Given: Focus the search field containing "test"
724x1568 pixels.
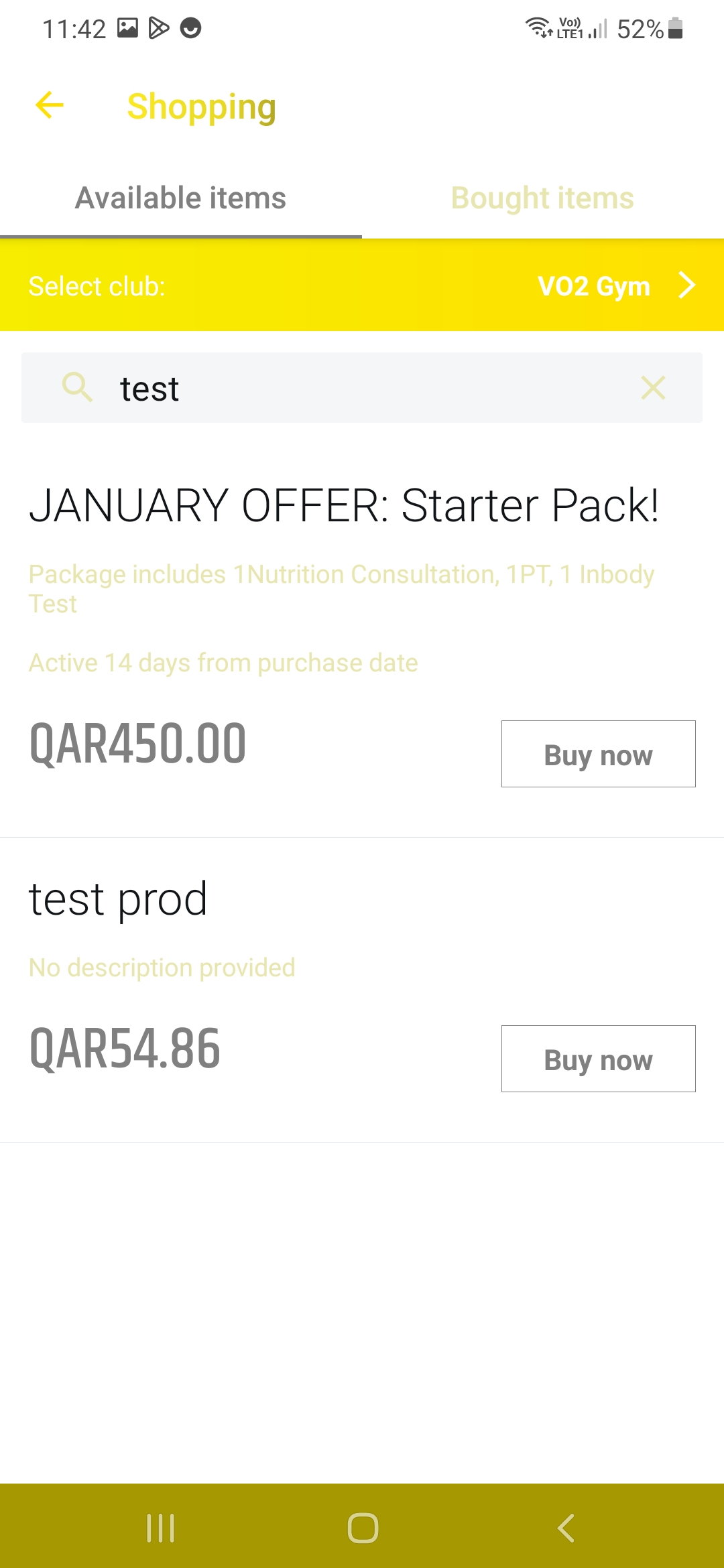Looking at the screenshot, I should tap(362, 388).
